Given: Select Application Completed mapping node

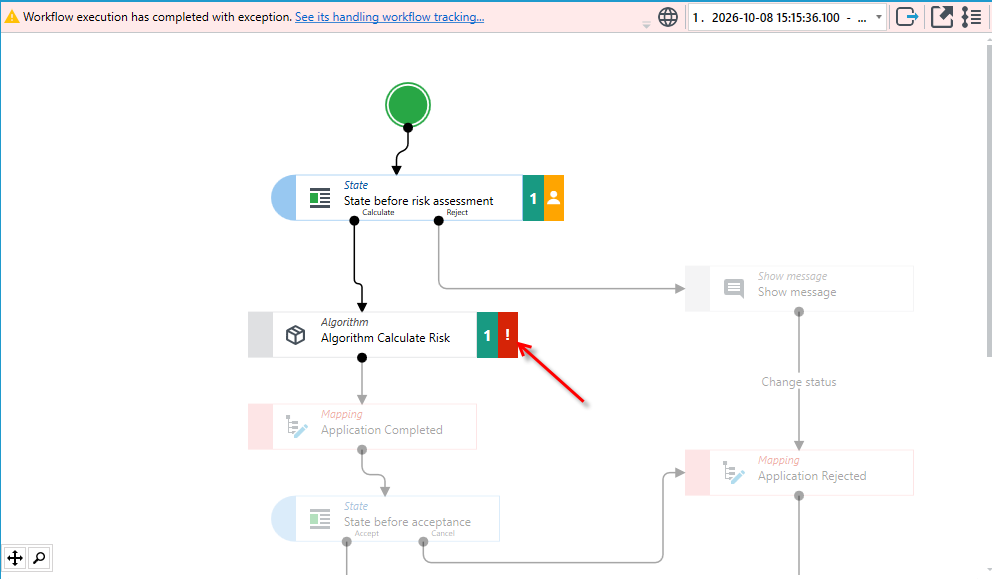Looking at the screenshot, I should 362,426.
